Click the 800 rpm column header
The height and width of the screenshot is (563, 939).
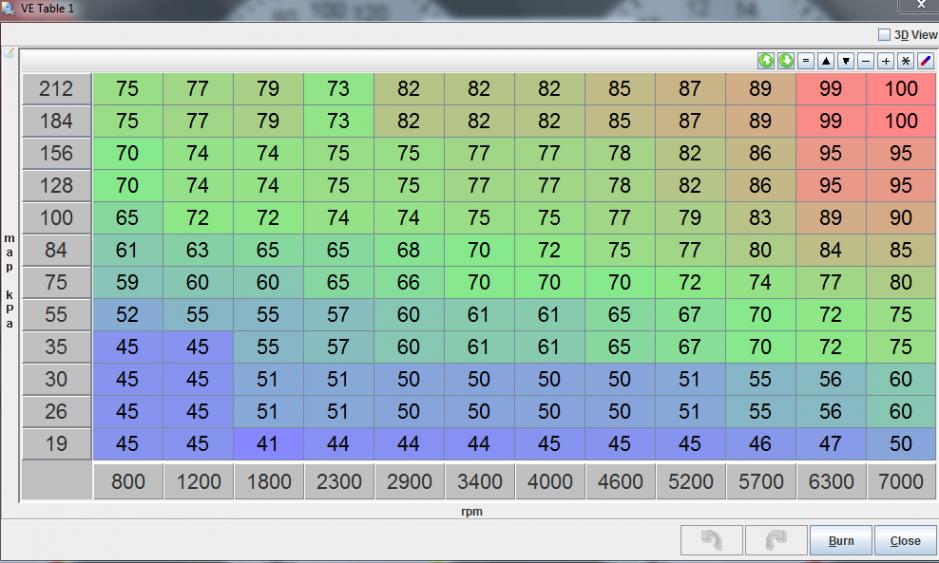128,481
